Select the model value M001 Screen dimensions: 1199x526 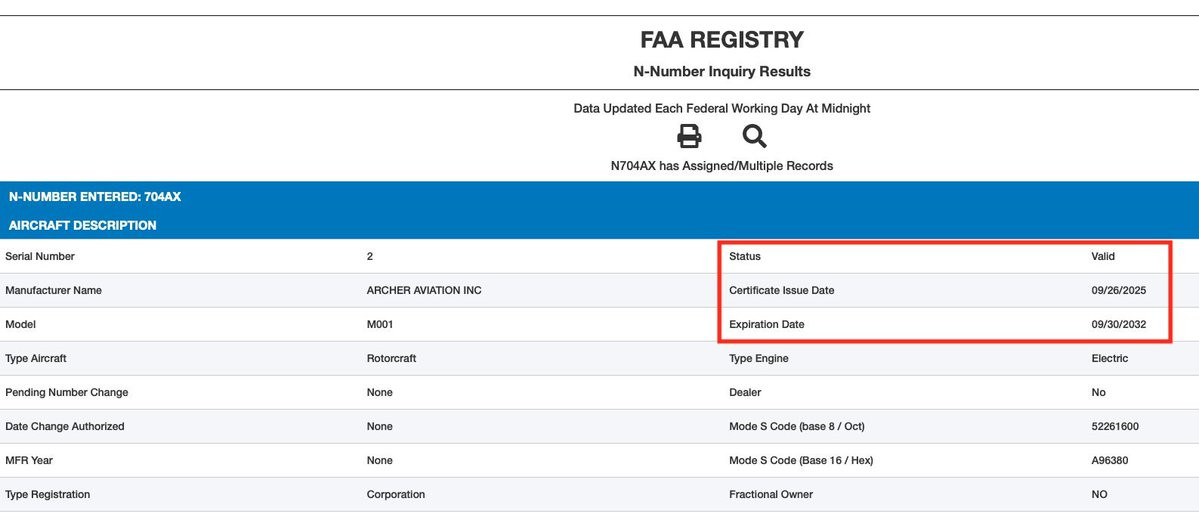coord(380,324)
